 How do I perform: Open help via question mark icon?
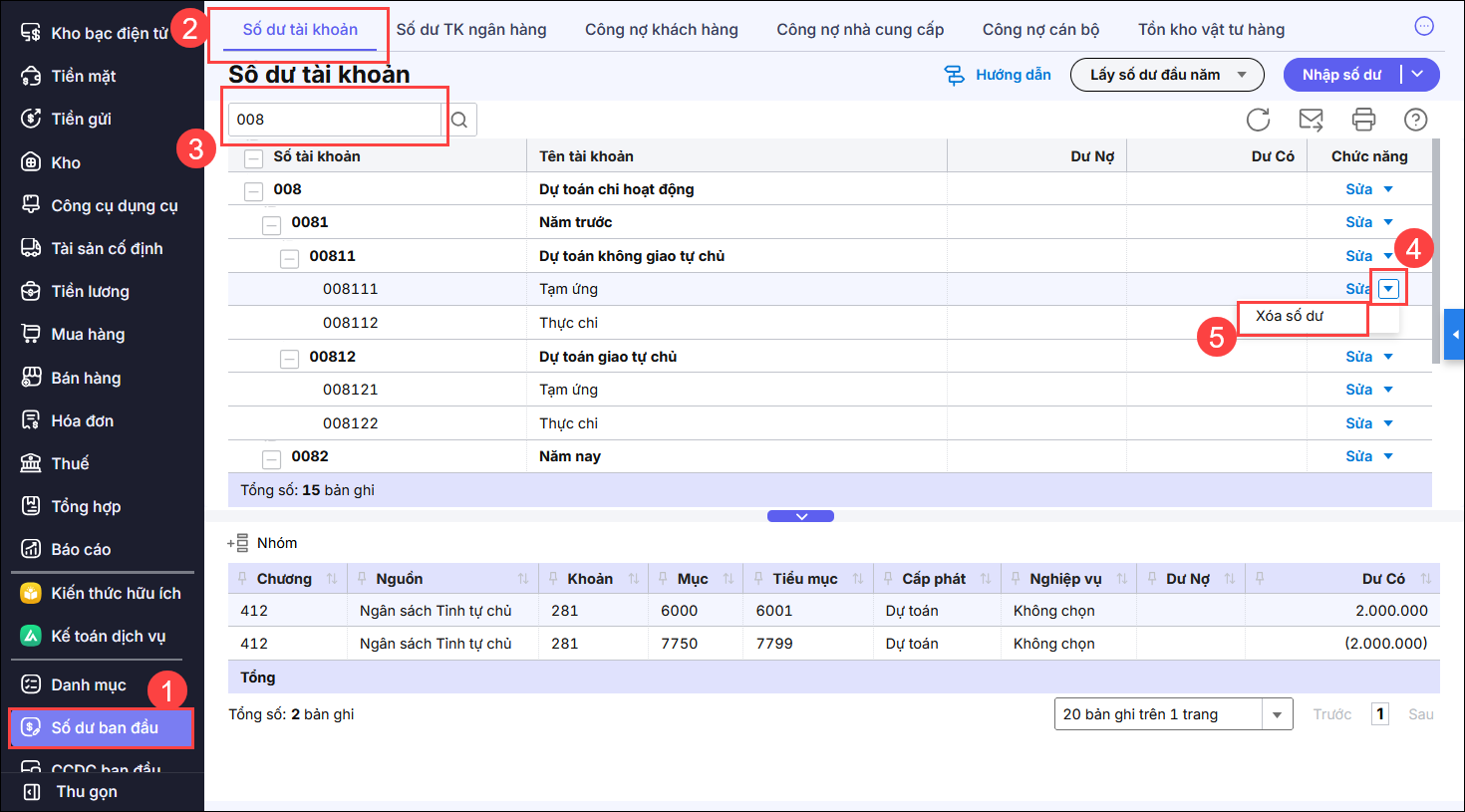1415,120
